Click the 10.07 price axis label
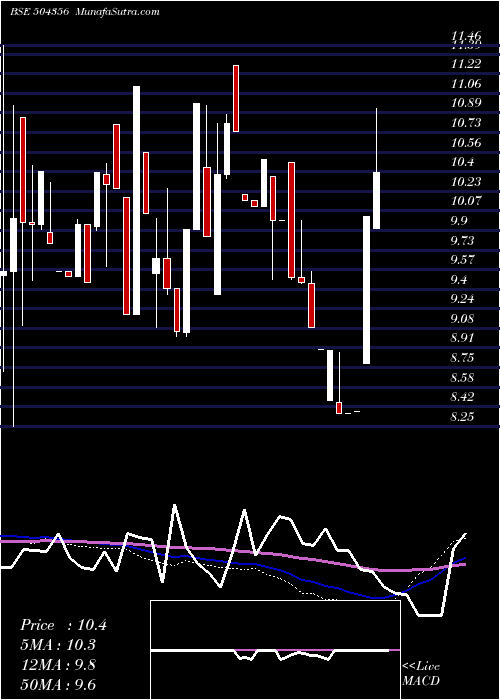 (x=466, y=201)
